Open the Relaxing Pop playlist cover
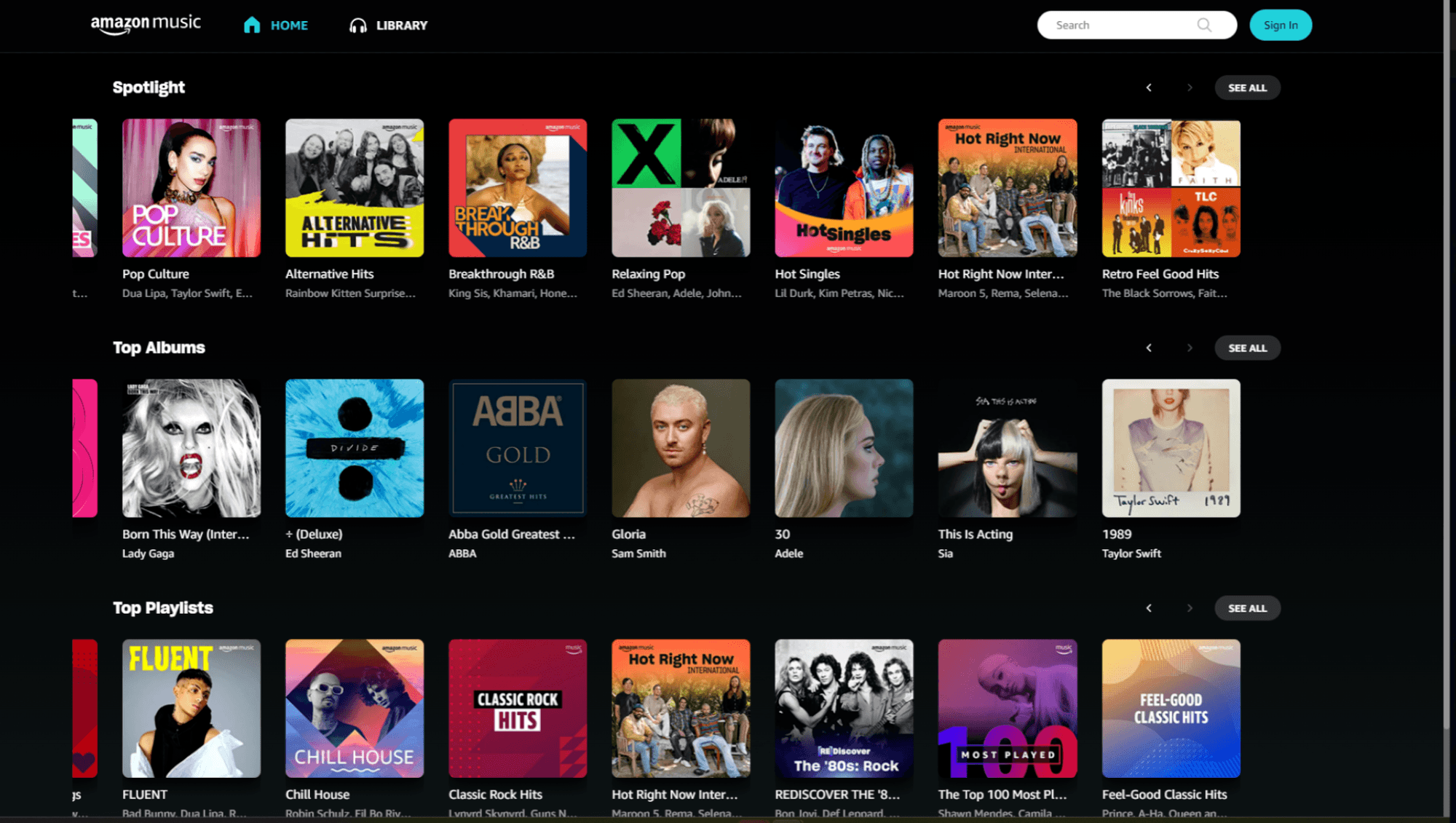This screenshot has width=1456, height=823. coord(681,188)
